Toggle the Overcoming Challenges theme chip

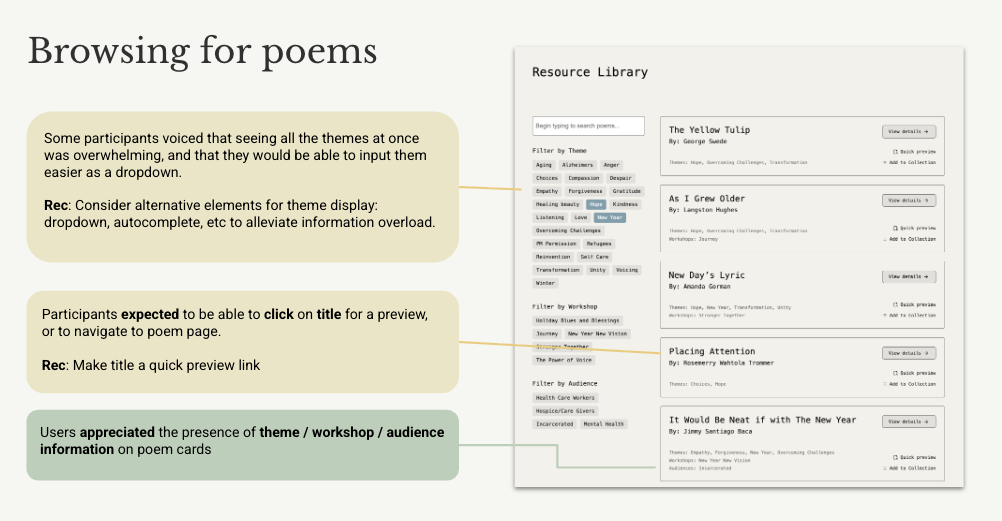[566, 230]
